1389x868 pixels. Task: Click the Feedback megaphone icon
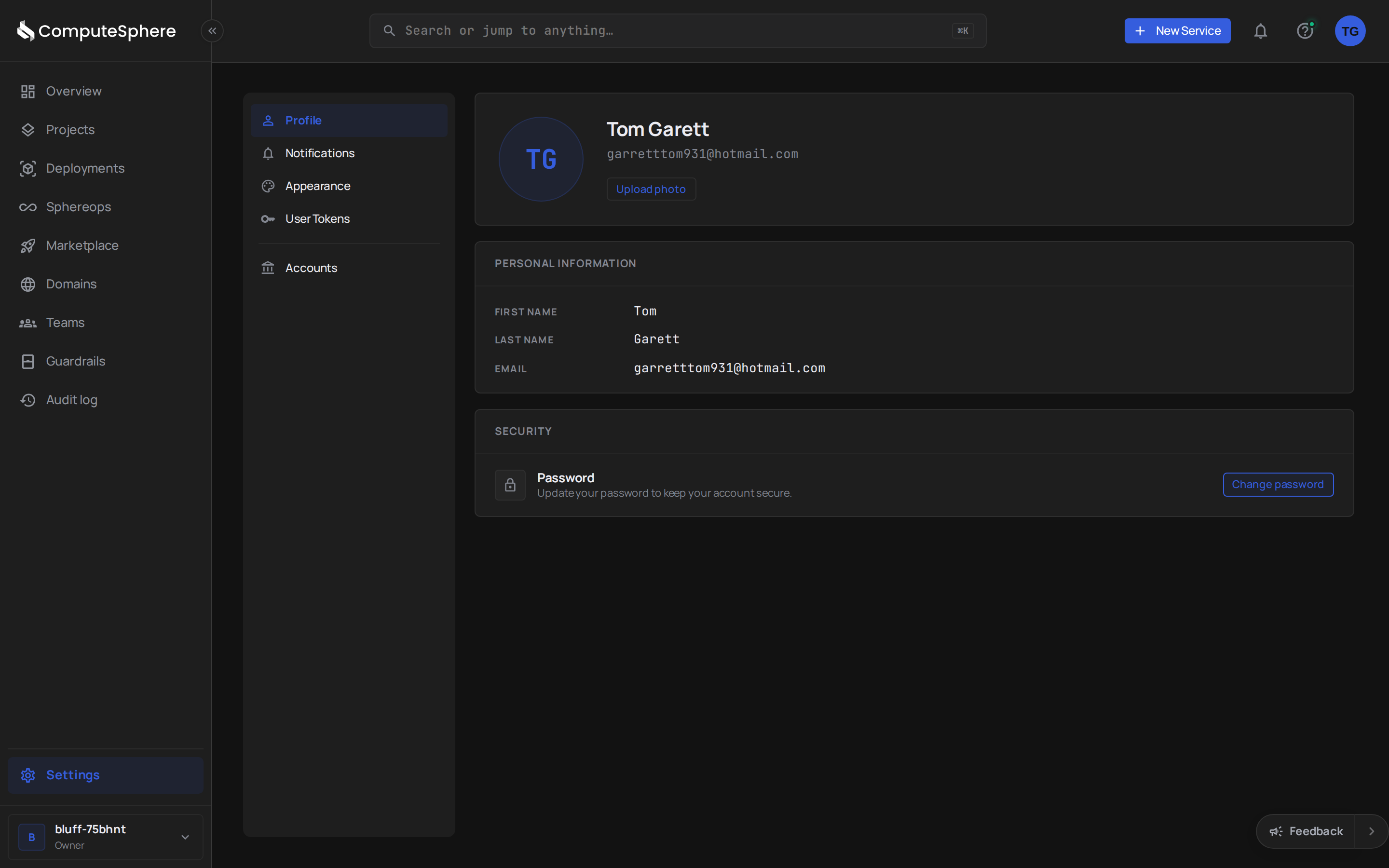[x=1275, y=831]
